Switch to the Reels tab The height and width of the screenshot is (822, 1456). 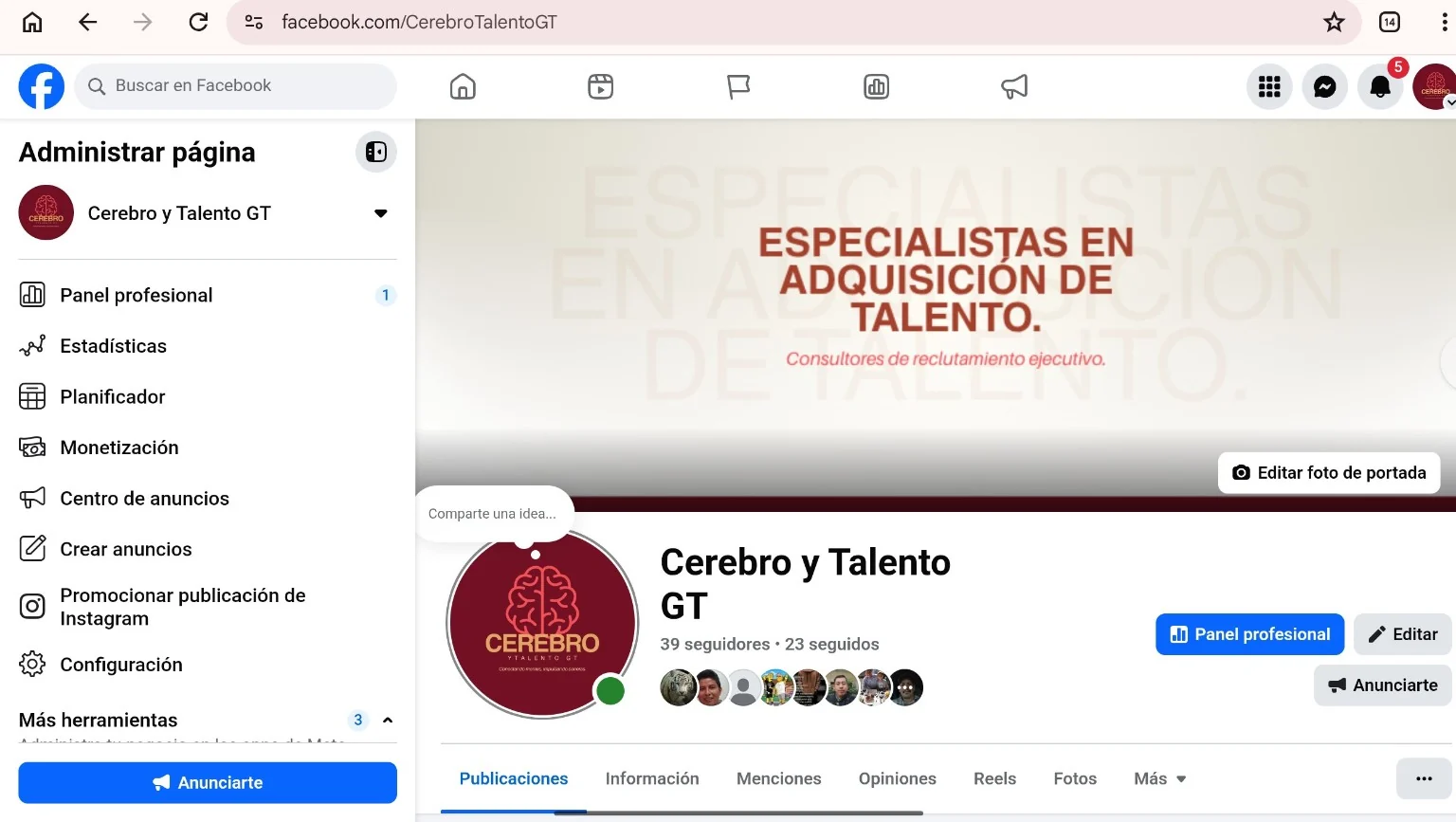pyautogui.click(x=994, y=778)
